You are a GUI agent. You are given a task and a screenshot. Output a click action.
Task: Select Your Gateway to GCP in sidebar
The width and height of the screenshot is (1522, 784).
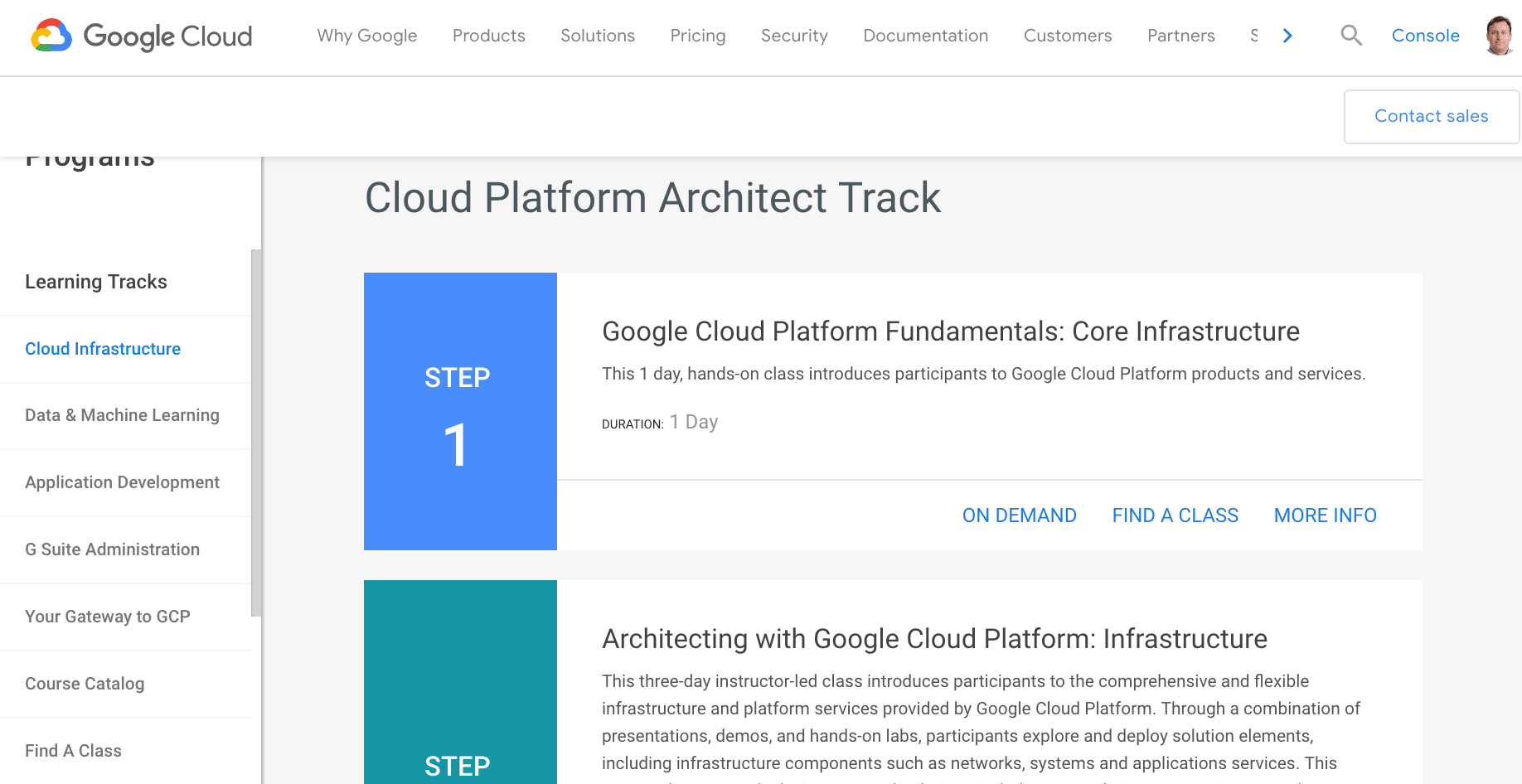[108, 617]
